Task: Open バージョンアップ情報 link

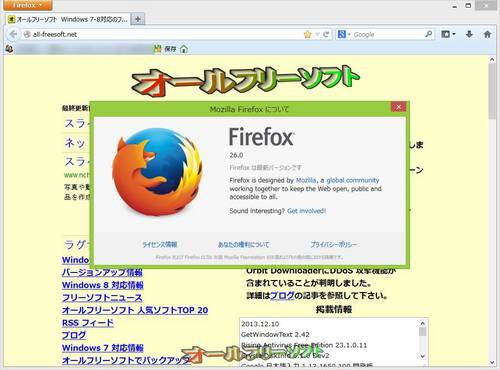Action: coord(102,273)
